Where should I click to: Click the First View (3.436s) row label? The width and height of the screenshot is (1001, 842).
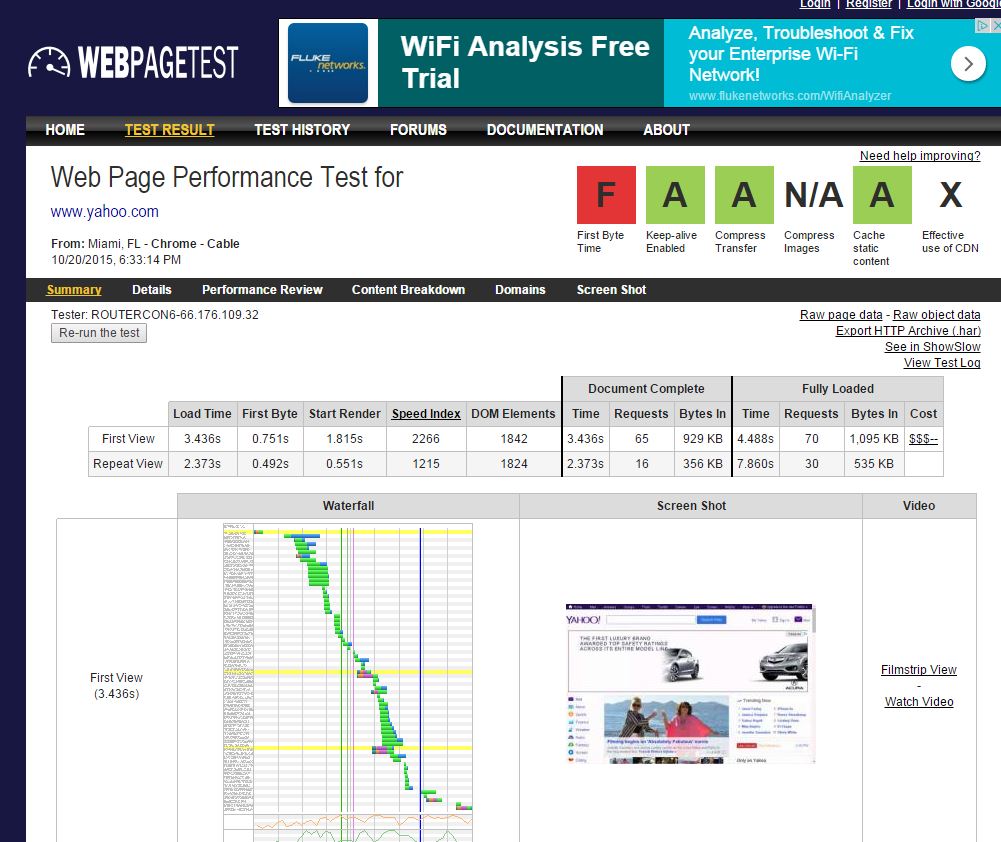tap(116, 686)
